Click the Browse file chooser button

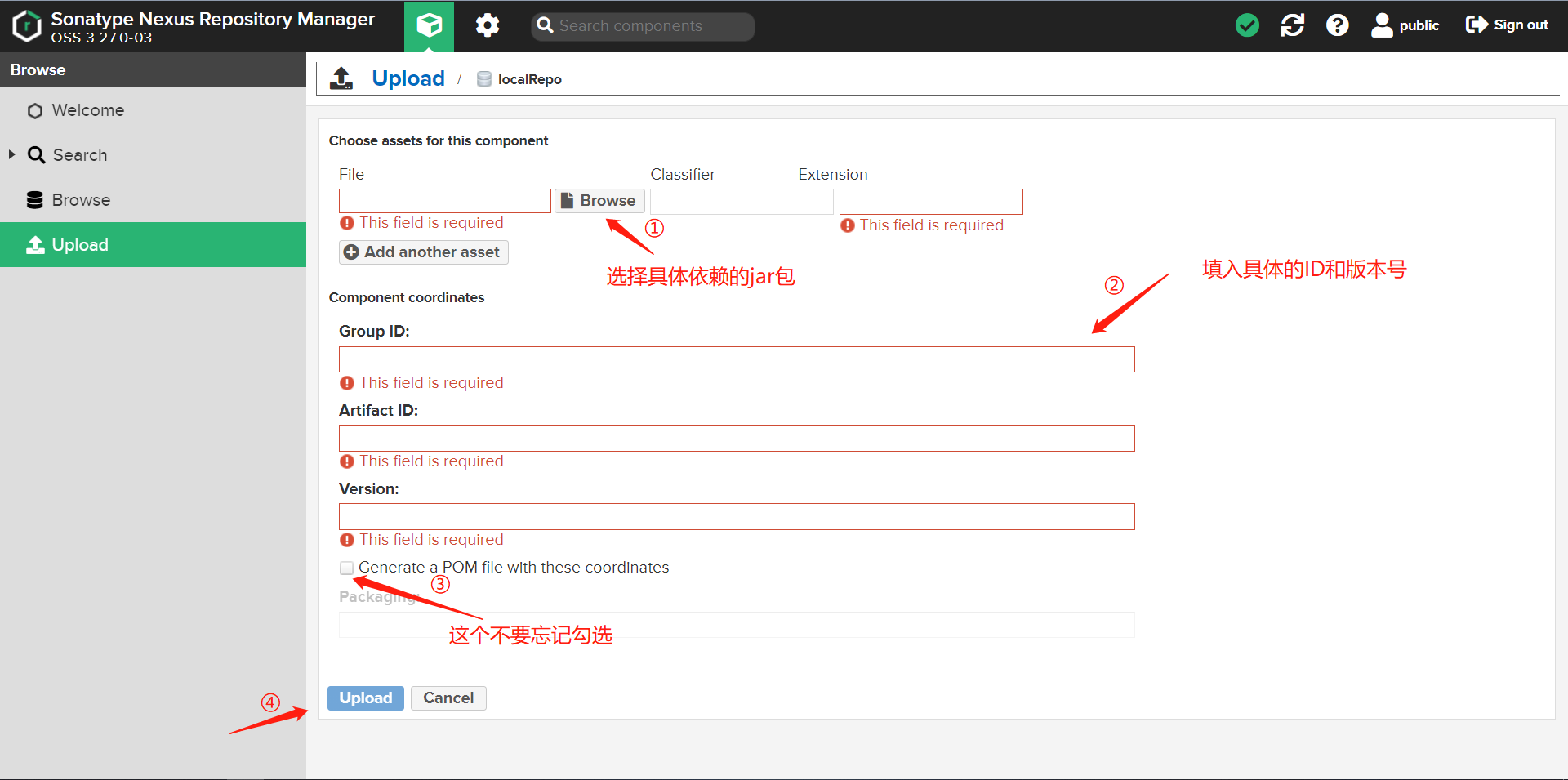coord(599,201)
